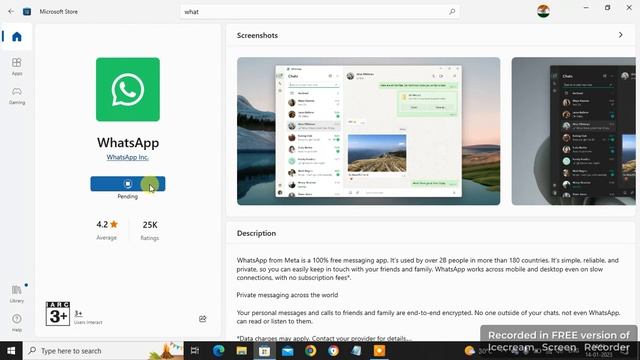The width and height of the screenshot is (640, 360).
Task: Open the light-theme WhatsApp screenshot
Action: [368, 131]
